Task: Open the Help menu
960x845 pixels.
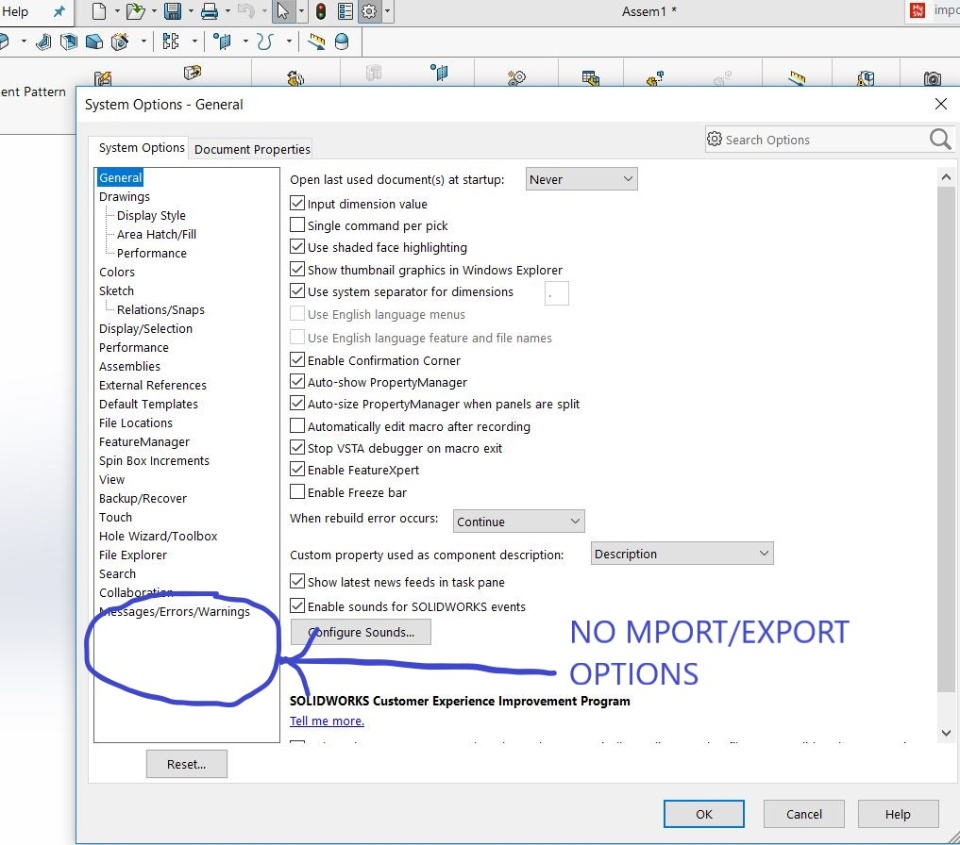Action: tap(15, 12)
